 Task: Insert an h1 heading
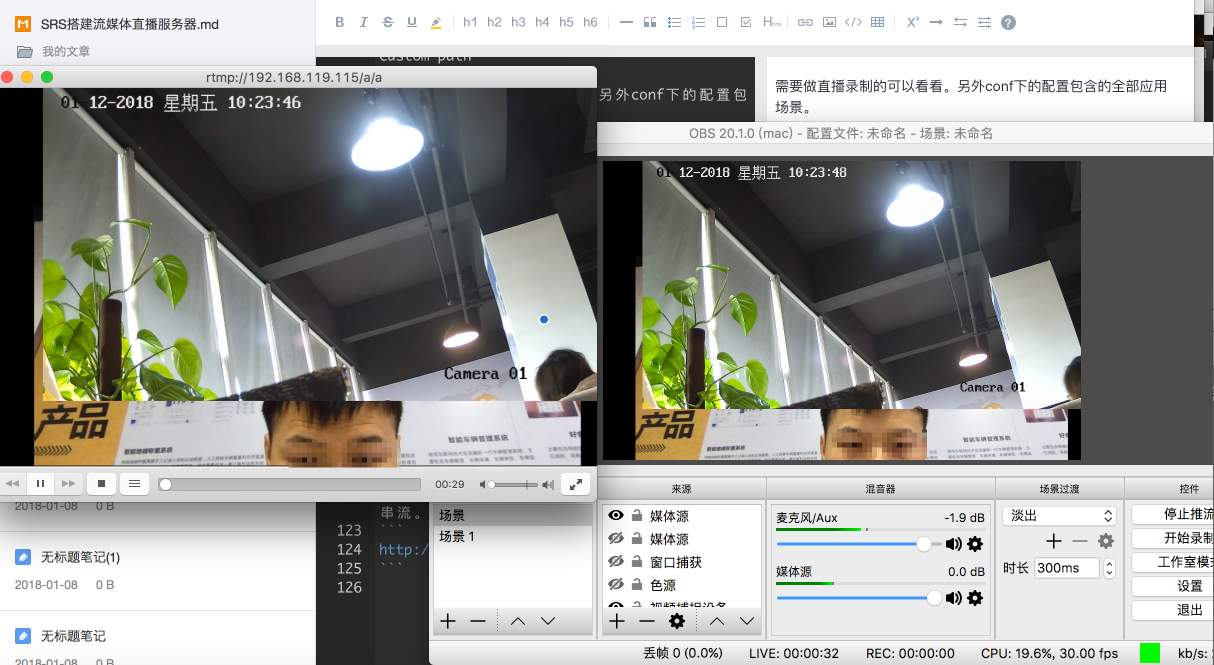tap(470, 22)
